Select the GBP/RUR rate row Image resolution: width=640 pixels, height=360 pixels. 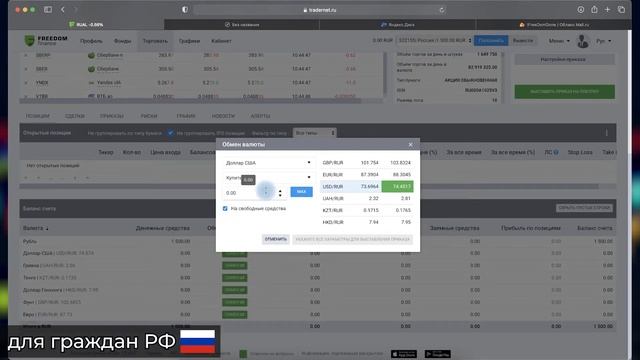[367, 162]
